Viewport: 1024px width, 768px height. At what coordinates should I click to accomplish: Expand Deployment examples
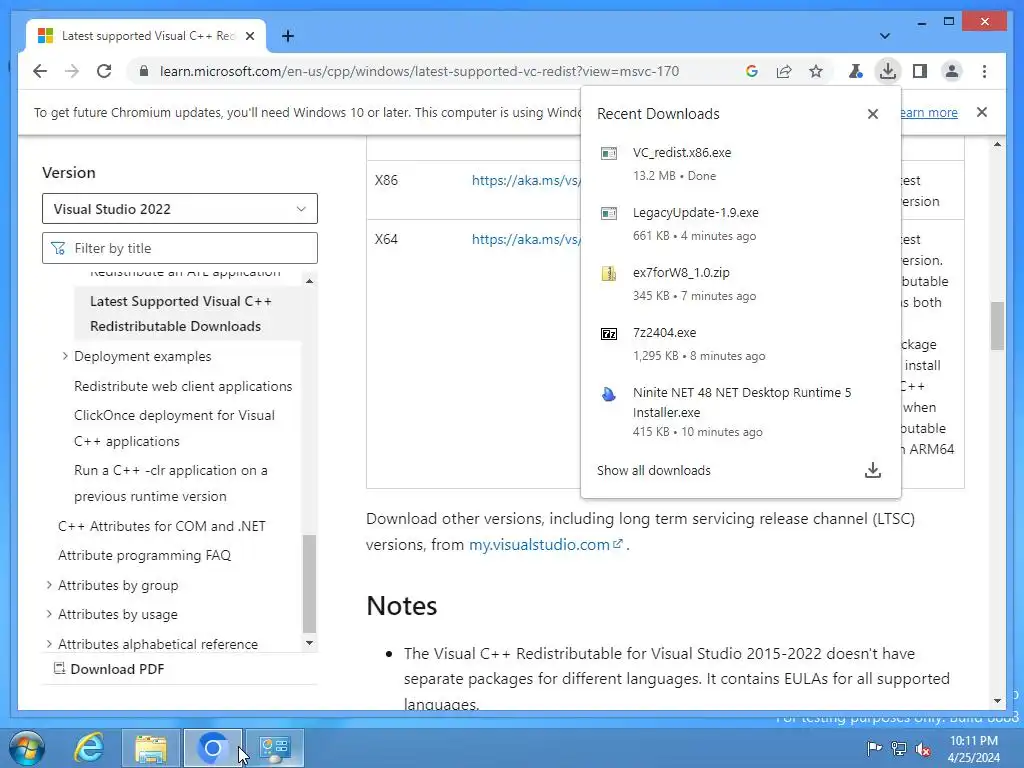65,356
